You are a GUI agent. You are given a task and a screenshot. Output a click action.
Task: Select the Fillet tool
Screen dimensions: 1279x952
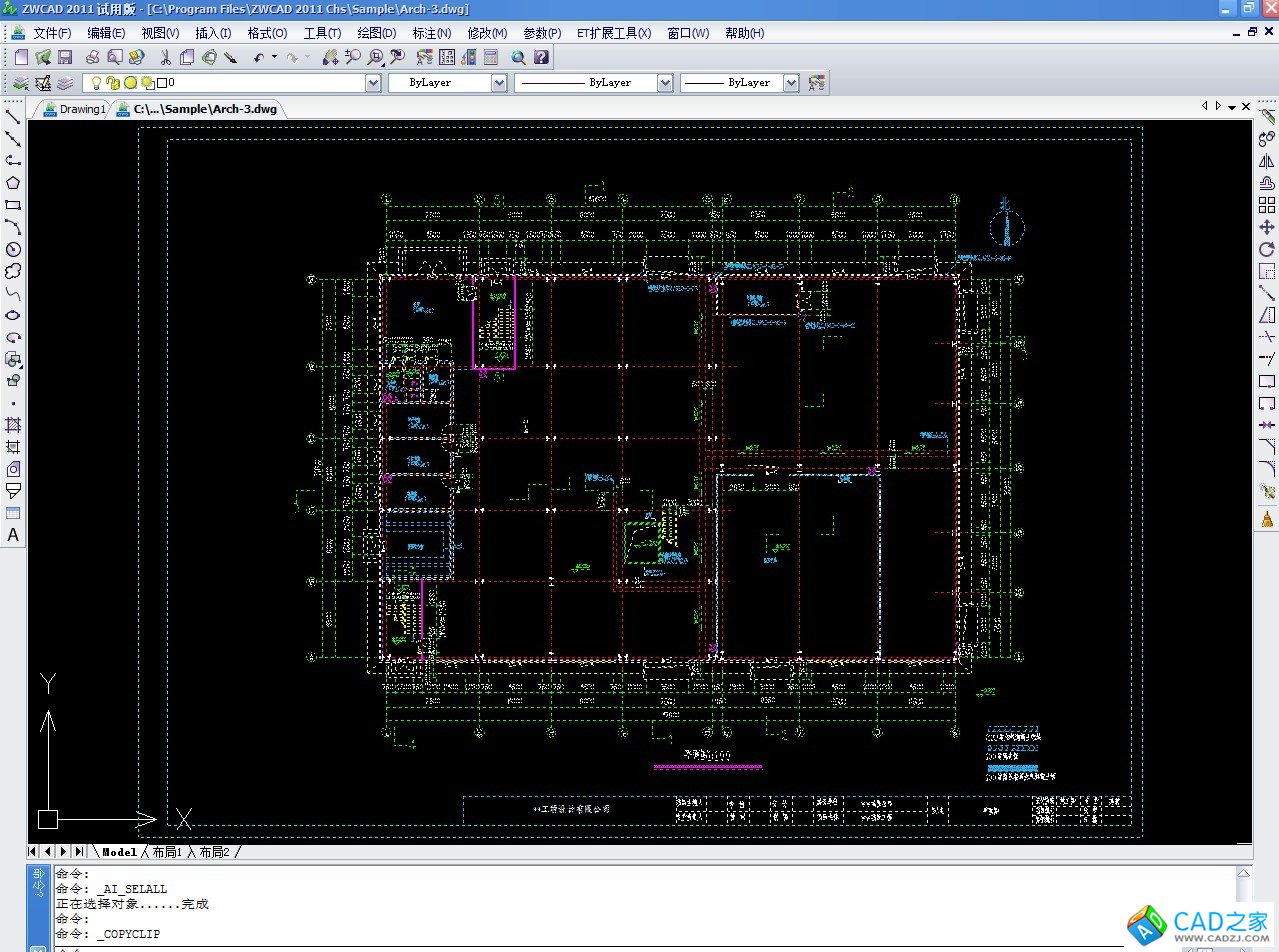[1267, 469]
